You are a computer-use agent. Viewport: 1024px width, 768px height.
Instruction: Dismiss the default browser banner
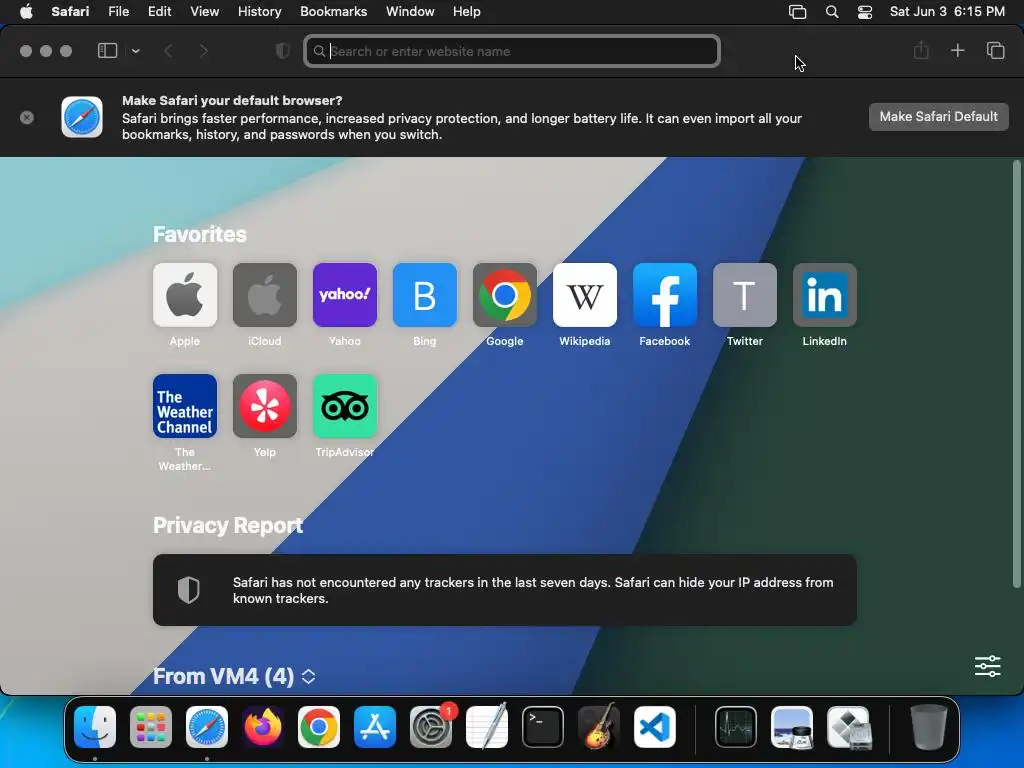[x=27, y=117]
